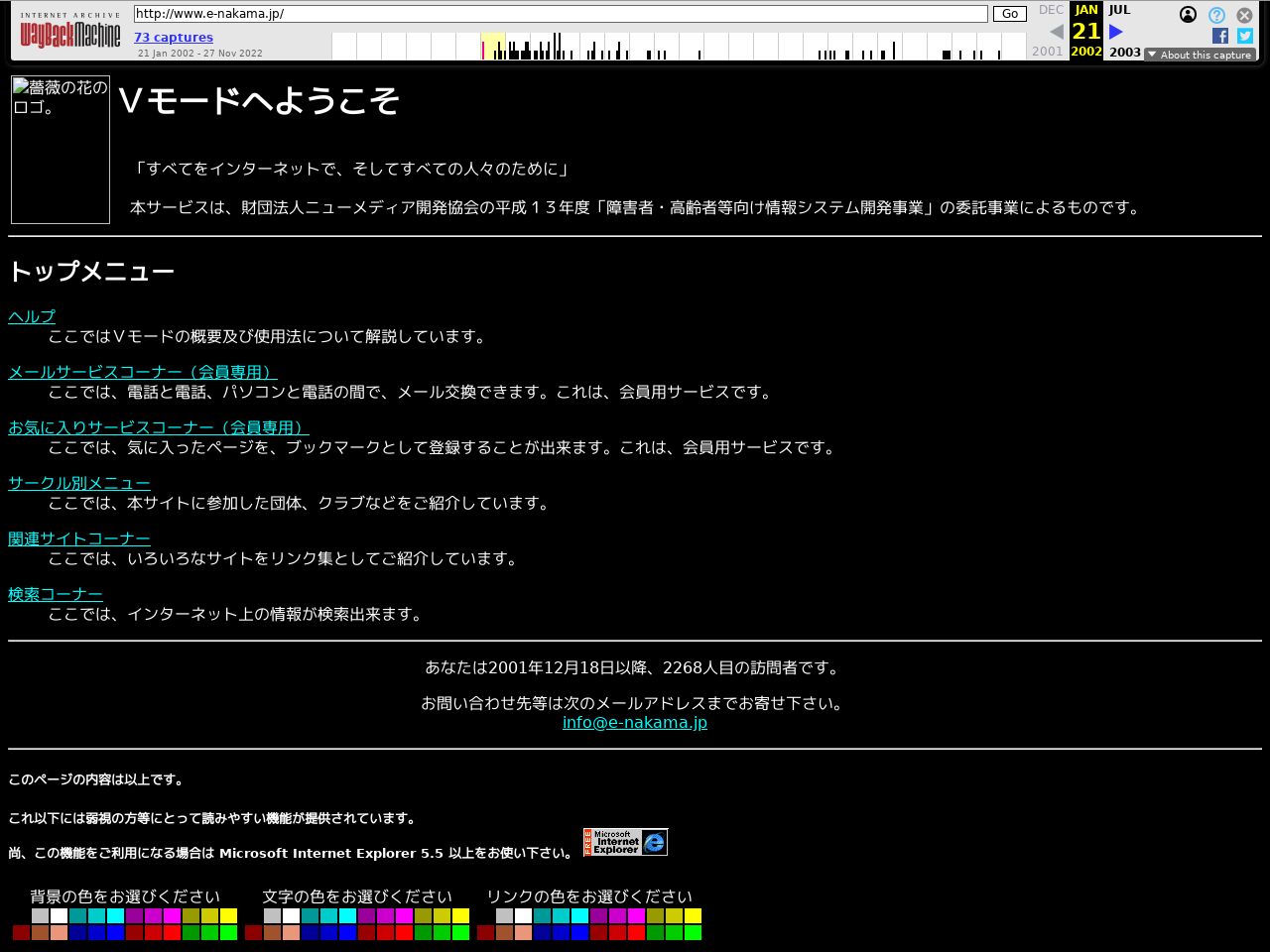Close the Wayback toolbar with the X icon
This screenshot has height=952, width=1270.
coord(1244,15)
